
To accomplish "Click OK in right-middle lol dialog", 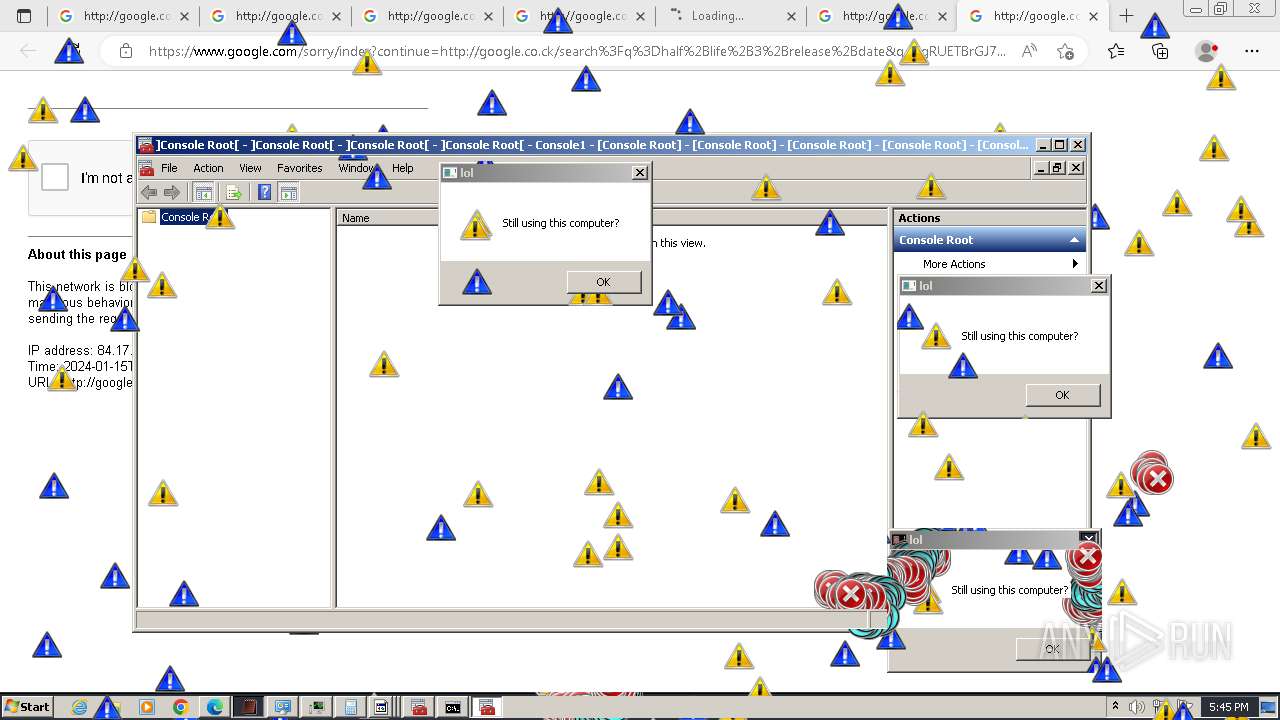I will [x=1062, y=395].
